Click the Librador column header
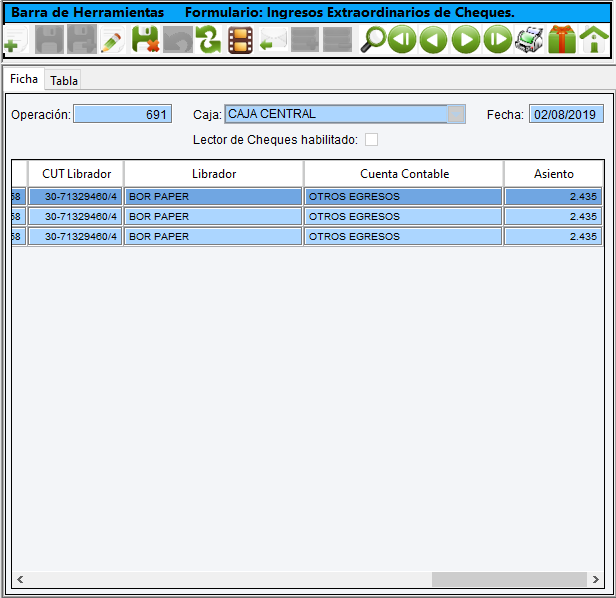 coord(214,174)
